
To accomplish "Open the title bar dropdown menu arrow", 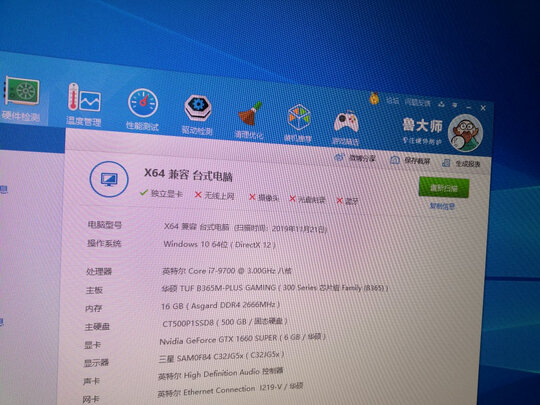I will pyautogui.click(x=455, y=104).
